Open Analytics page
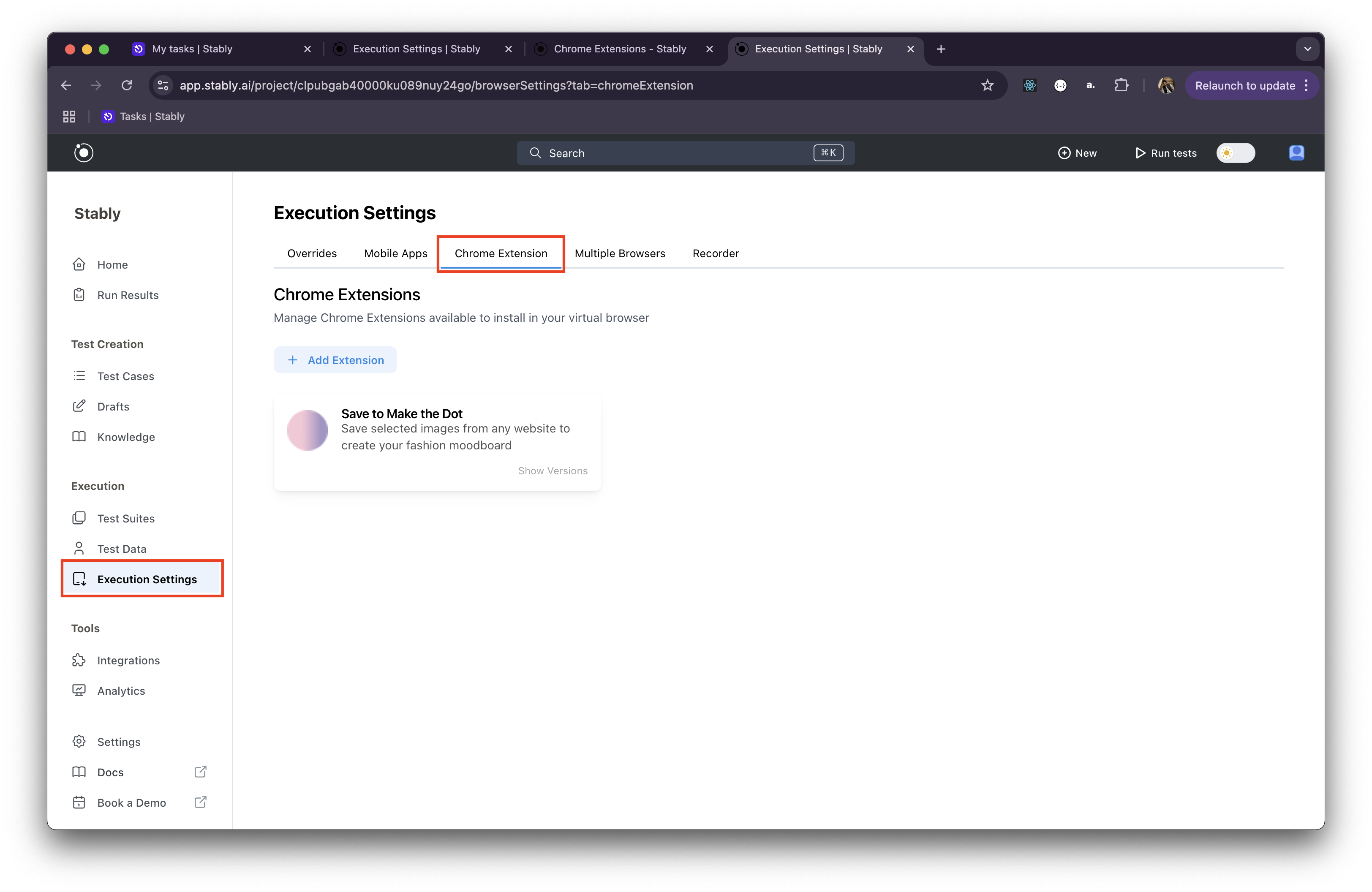This screenshot has width=1372, height=892. (x=121, y=691)
